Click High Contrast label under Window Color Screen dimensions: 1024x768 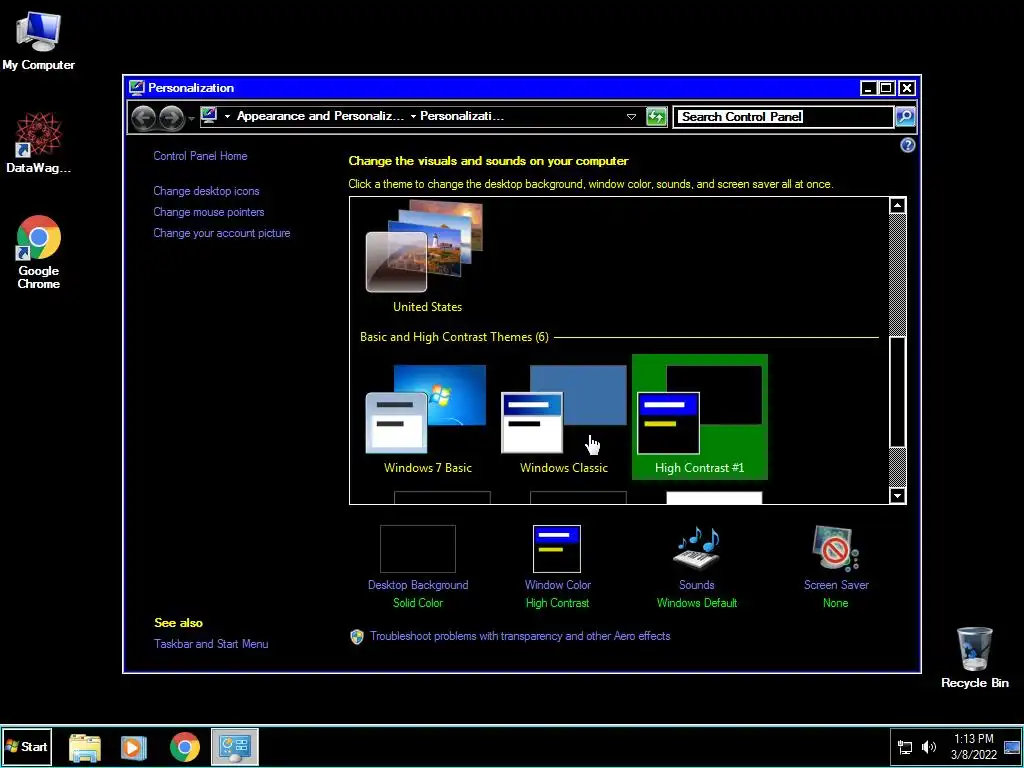point(557,603)
